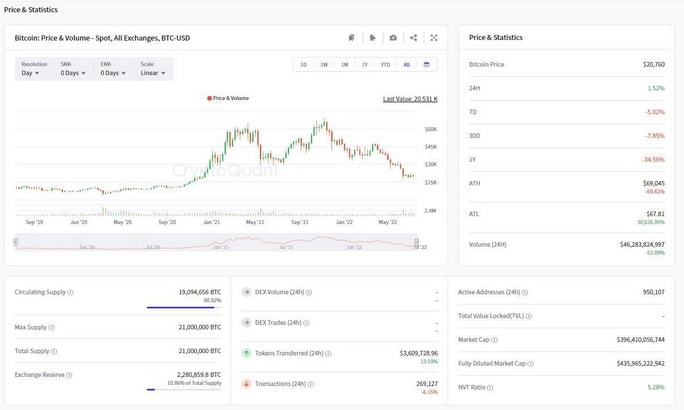Click the mini range navigator chart area
The image size is (684, 410).
(x=216, y=242)
